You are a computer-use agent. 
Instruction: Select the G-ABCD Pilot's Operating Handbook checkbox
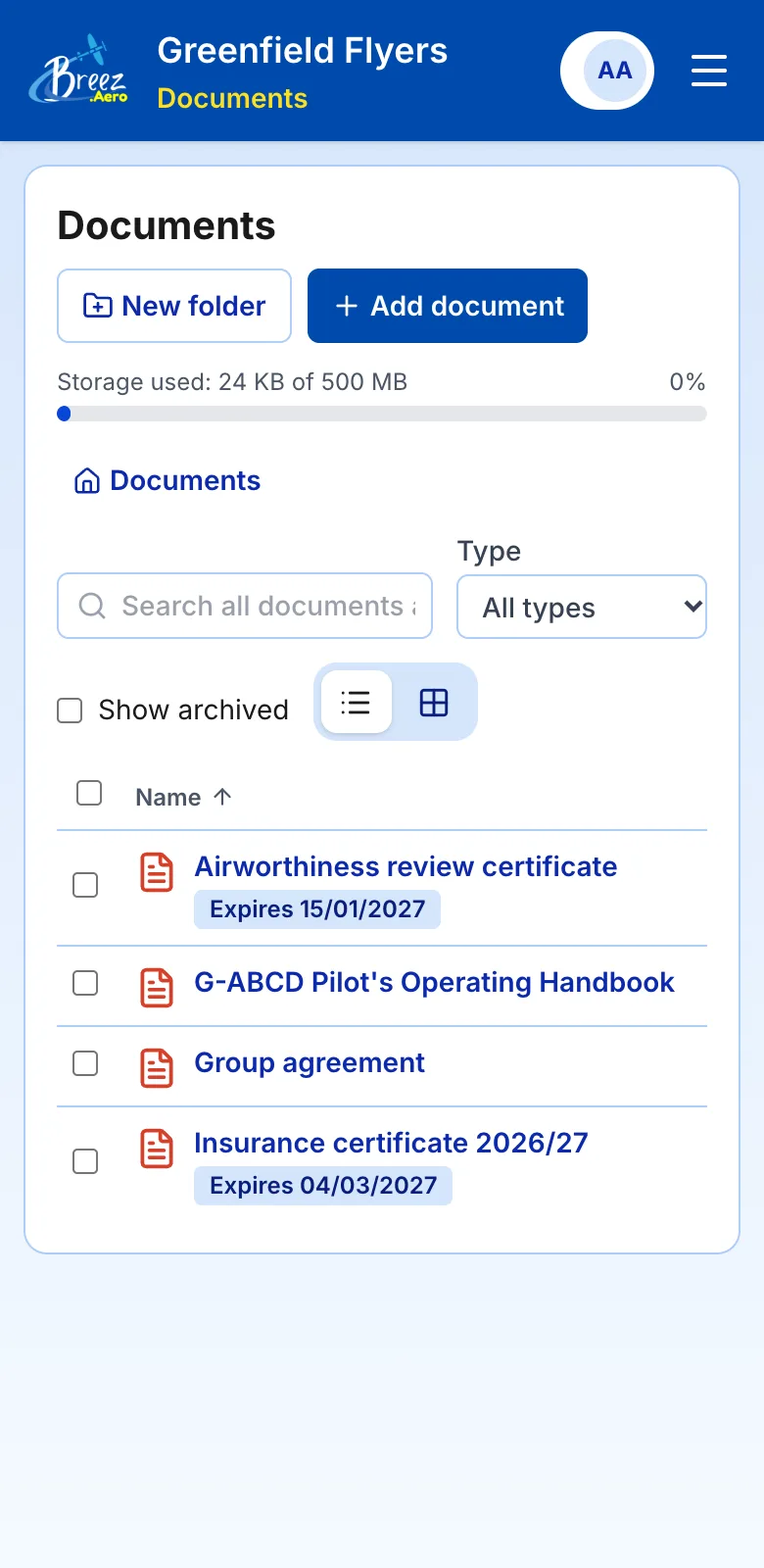coord(86,983)
